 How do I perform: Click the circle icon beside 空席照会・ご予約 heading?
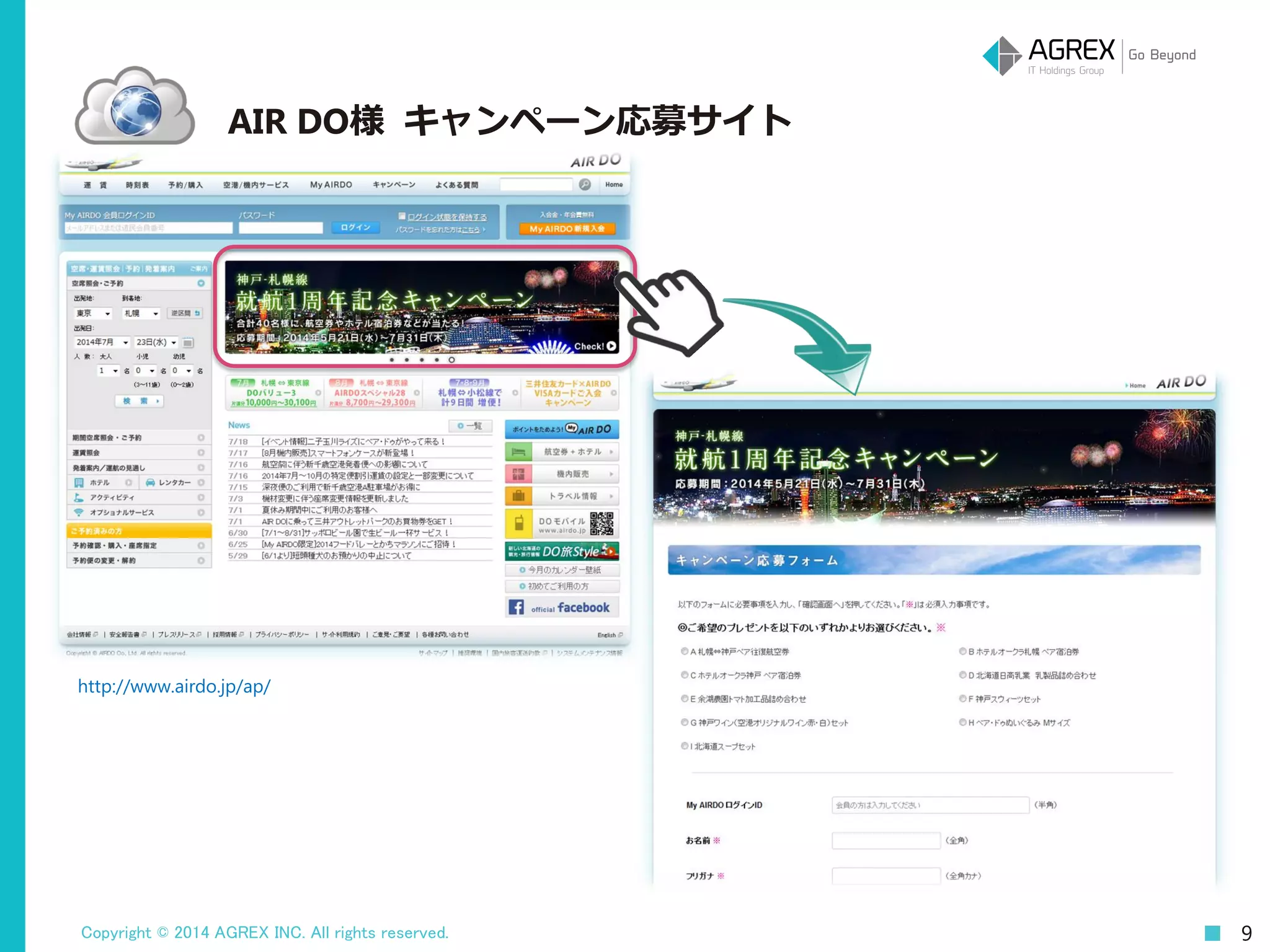click(201, 283)
